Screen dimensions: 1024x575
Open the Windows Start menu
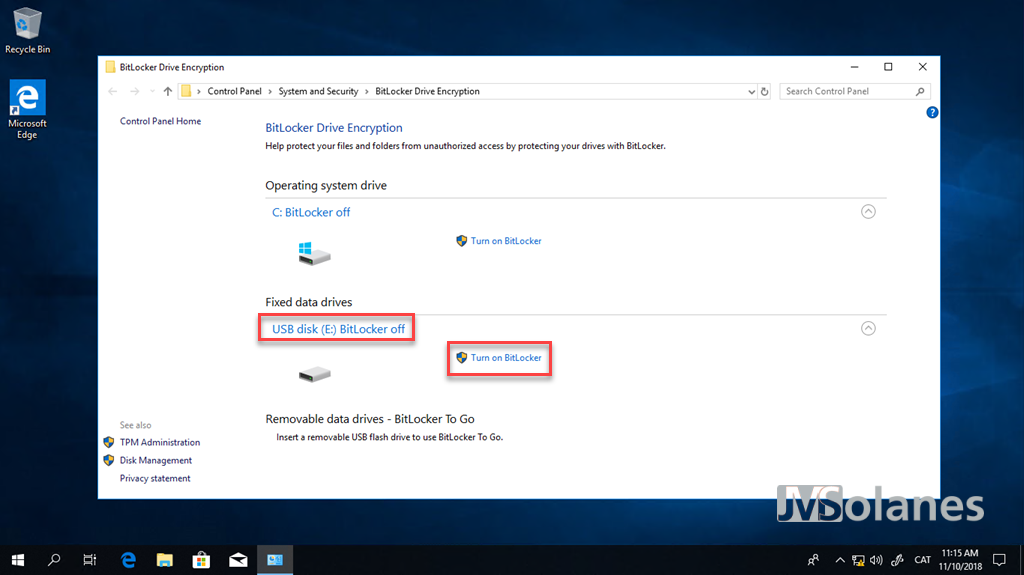click(18, 560)
